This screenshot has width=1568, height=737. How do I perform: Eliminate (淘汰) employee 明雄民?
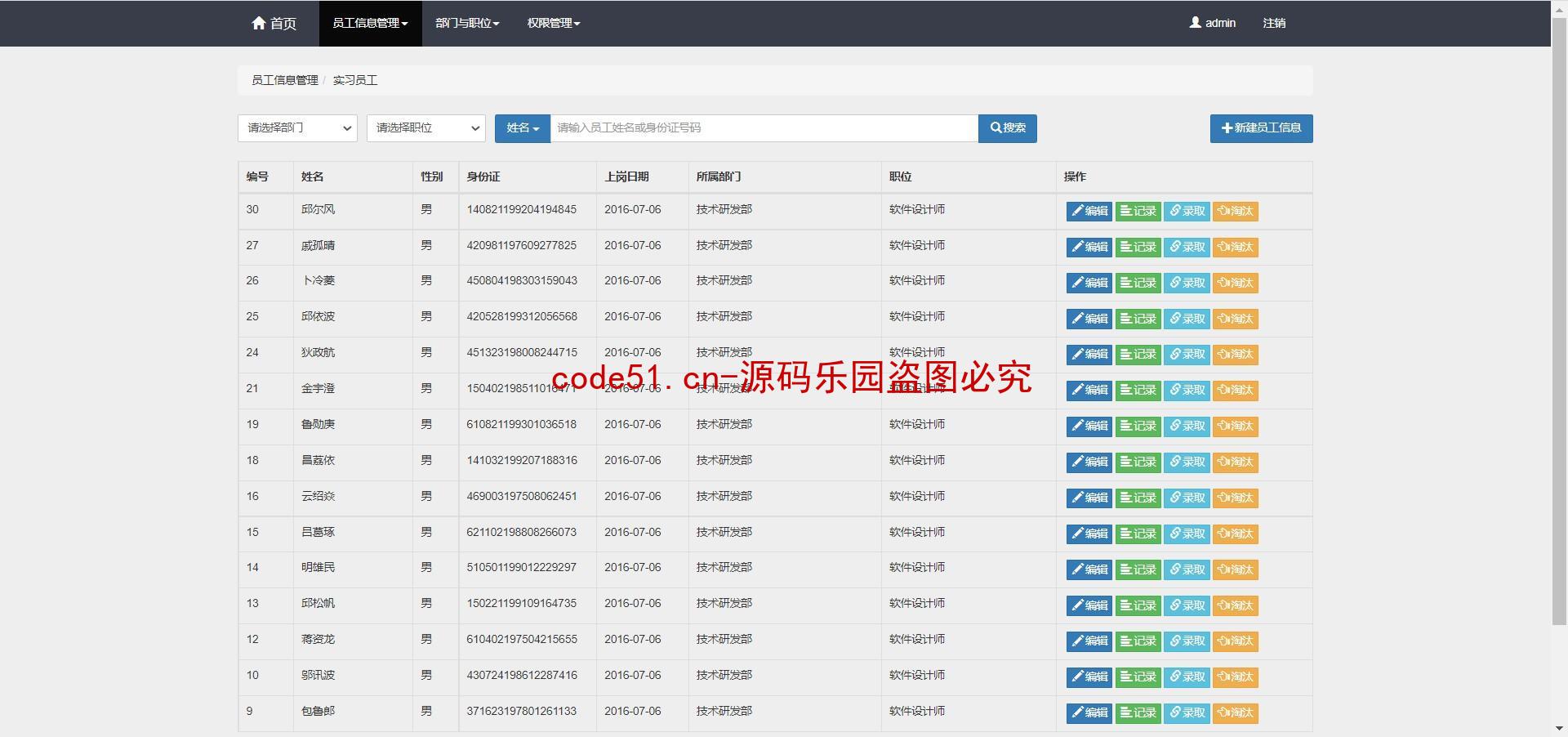[x=1235, y=569]
